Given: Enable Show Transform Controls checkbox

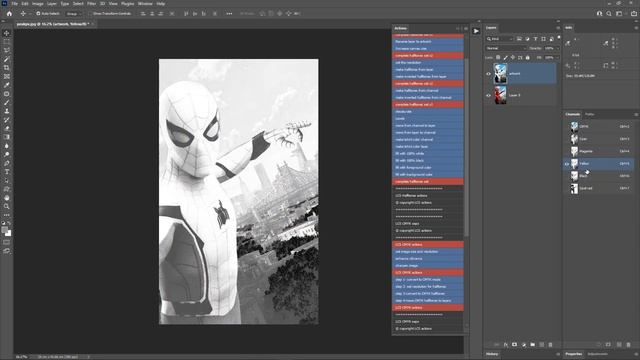Looking at the screenshot, I should click(90, 13).
